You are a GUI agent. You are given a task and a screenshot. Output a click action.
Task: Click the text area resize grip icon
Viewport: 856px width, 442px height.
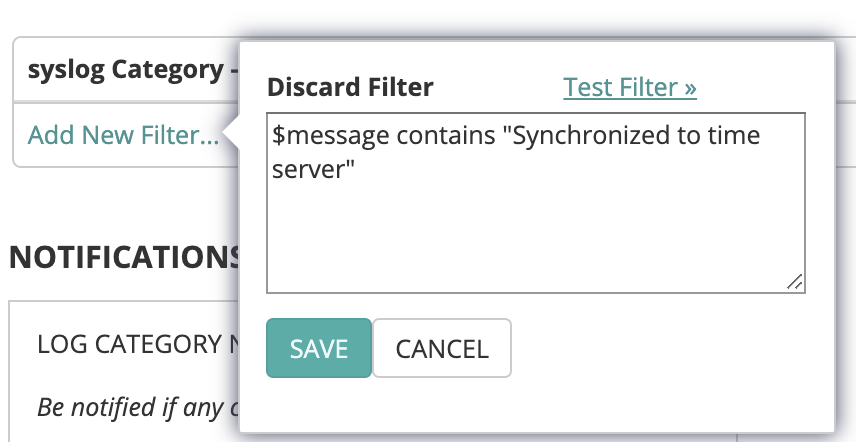[794, 282]
